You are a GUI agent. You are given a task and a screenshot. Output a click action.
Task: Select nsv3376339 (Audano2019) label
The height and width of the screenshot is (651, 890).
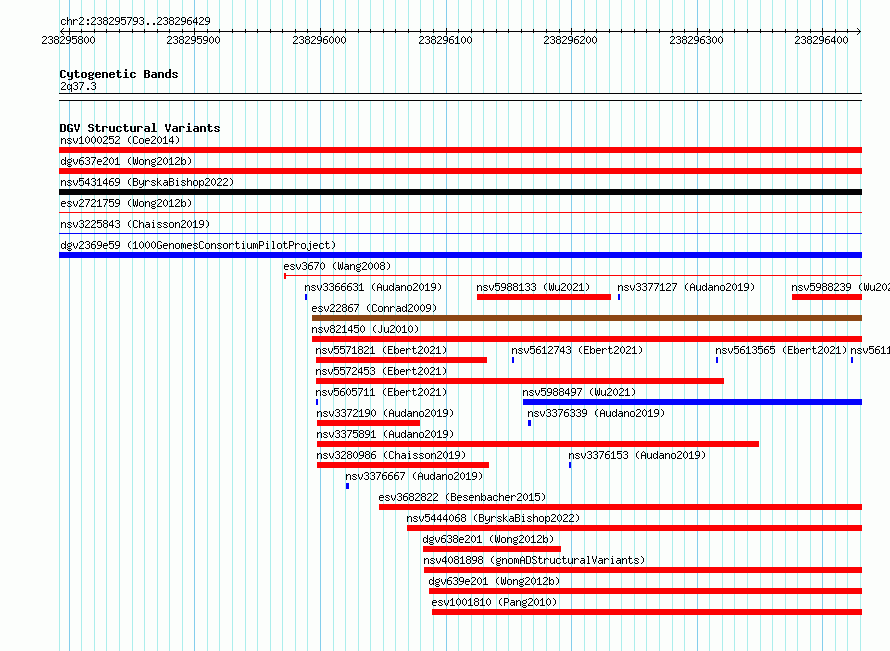click(596, 413)
